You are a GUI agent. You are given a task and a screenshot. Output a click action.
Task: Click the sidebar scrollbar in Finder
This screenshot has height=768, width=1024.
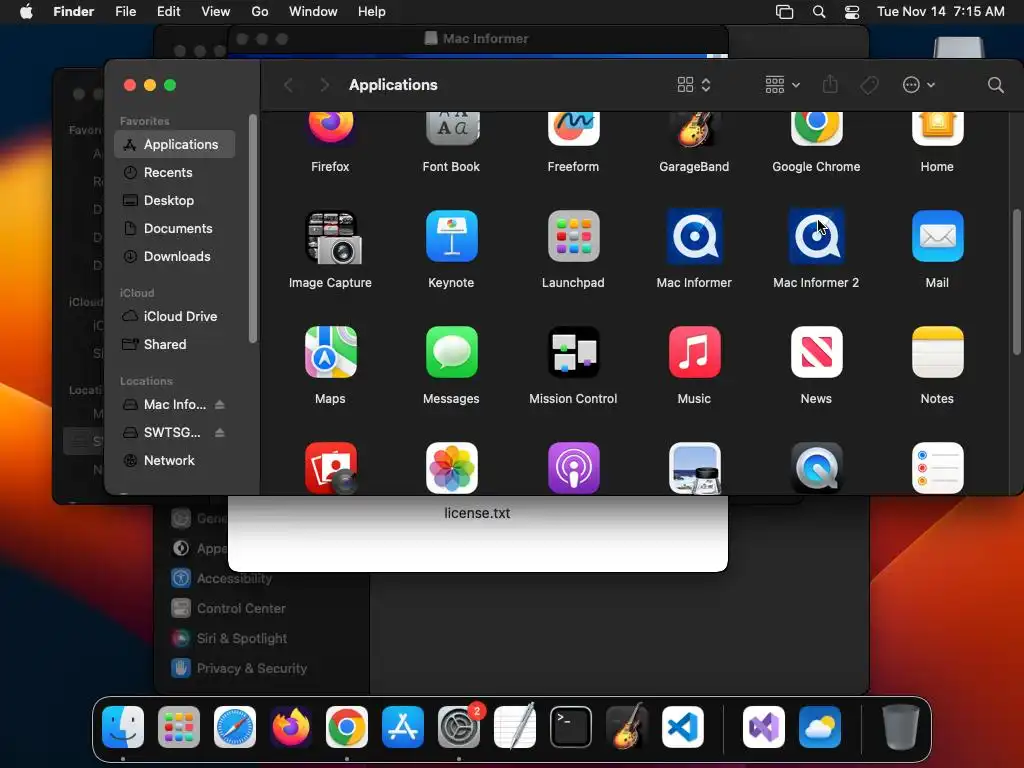pyautogui.click(x=253, y=229)
